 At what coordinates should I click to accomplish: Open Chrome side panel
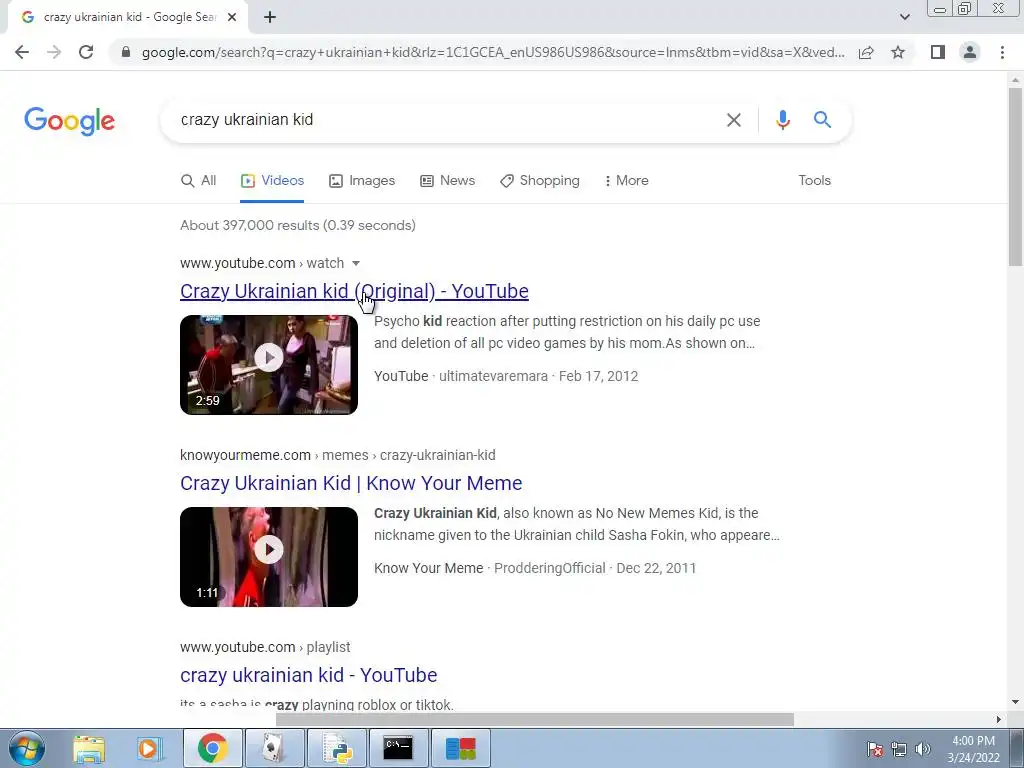click(x=938, y=52)
